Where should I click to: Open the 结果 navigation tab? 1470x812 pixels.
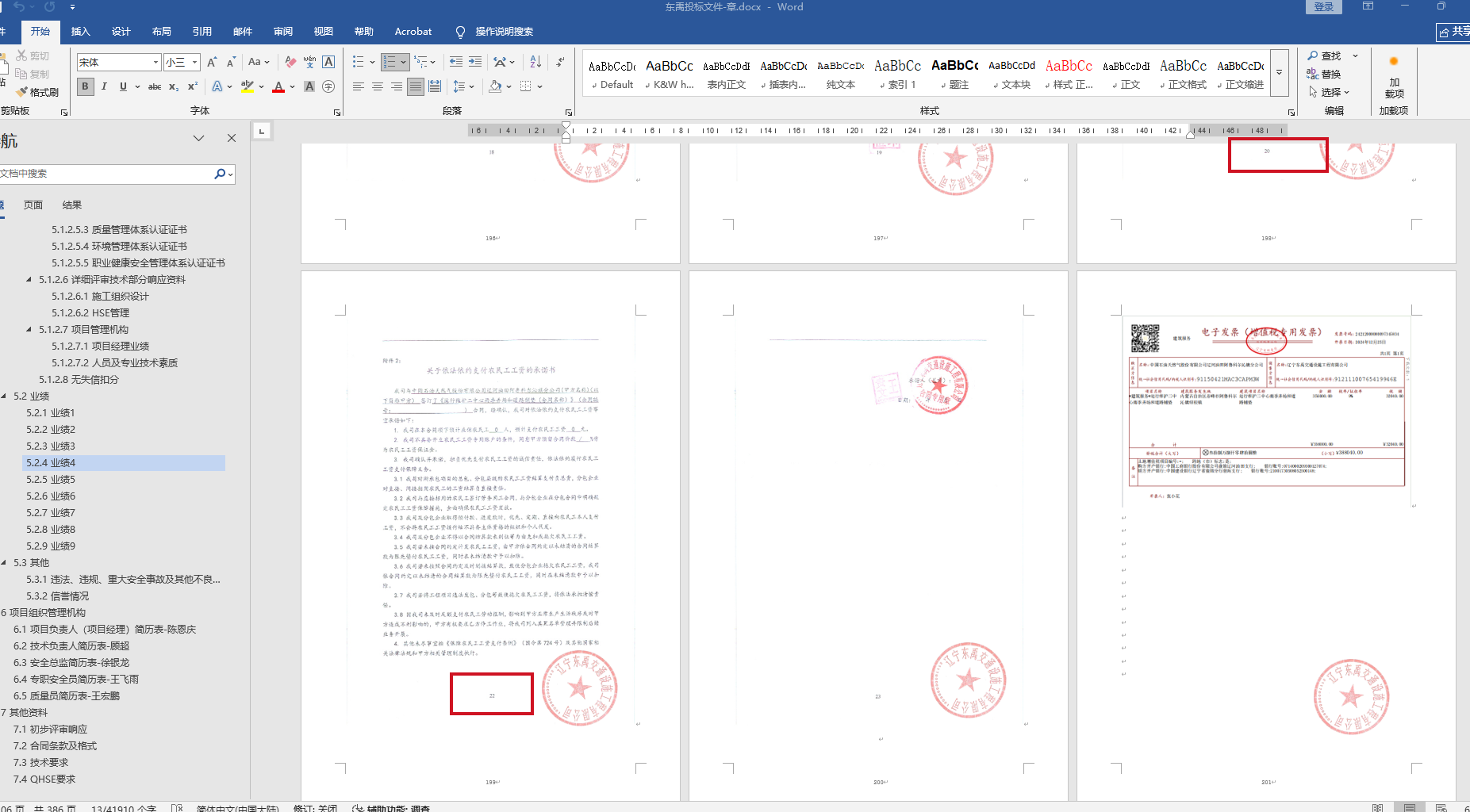(x=72, y=205)
